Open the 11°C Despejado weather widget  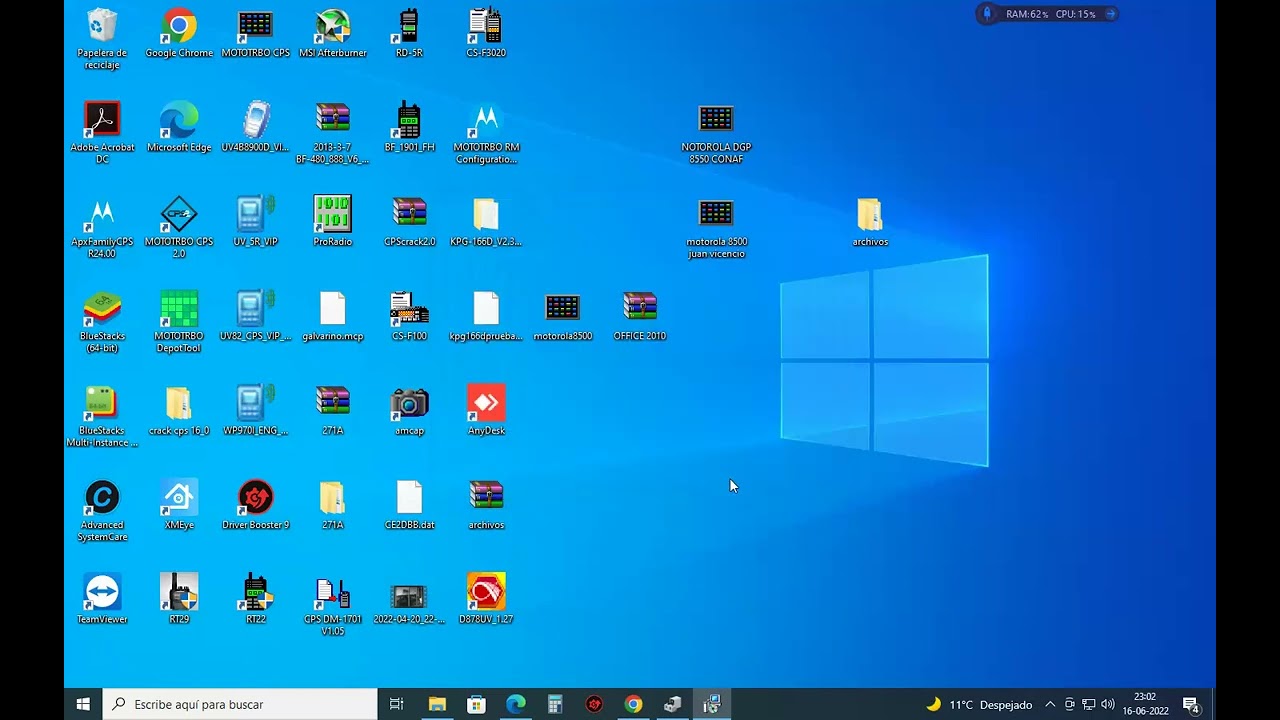(x=979, y=704)
